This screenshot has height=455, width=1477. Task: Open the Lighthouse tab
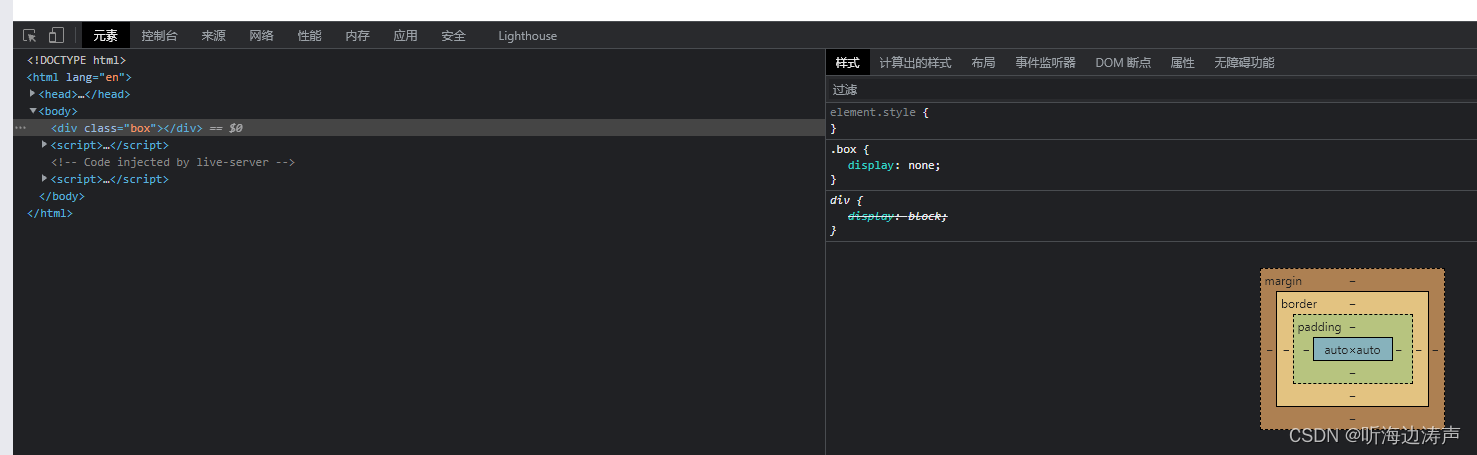pos(527,36)
